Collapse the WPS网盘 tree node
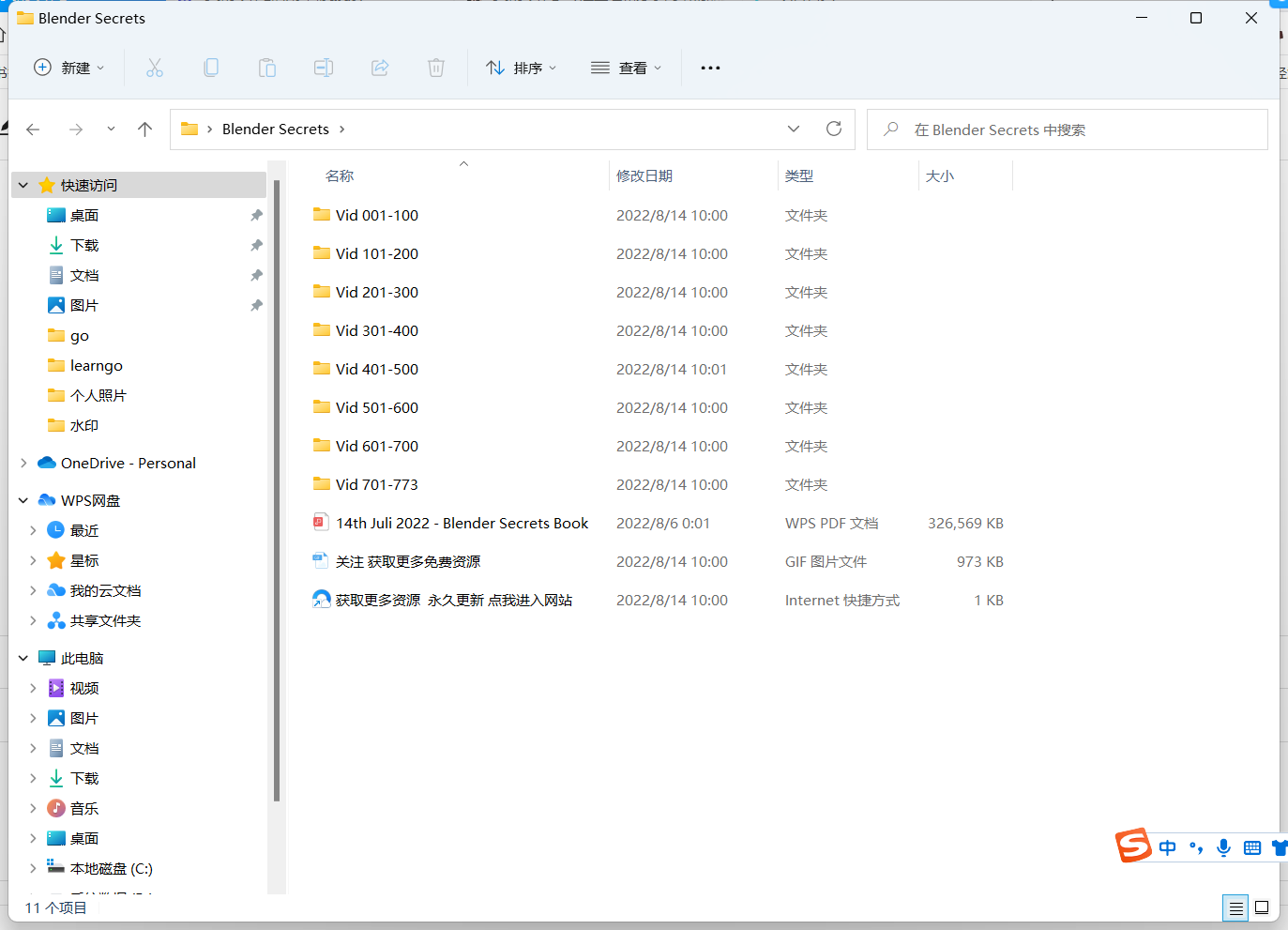This screenshot has width=1288, height=930. pyautogui.click(x=23, y=500)
